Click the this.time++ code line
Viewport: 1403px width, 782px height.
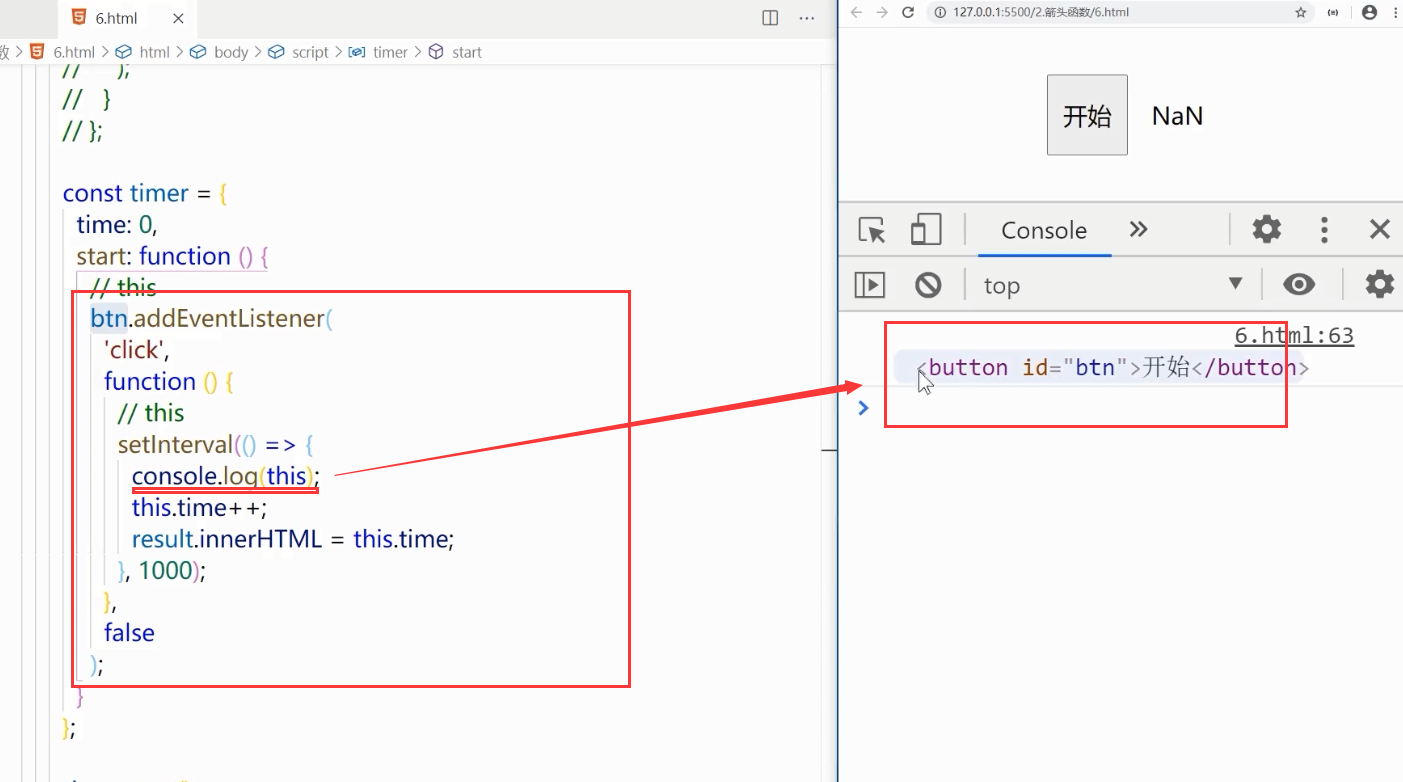[x=200, y=508]
